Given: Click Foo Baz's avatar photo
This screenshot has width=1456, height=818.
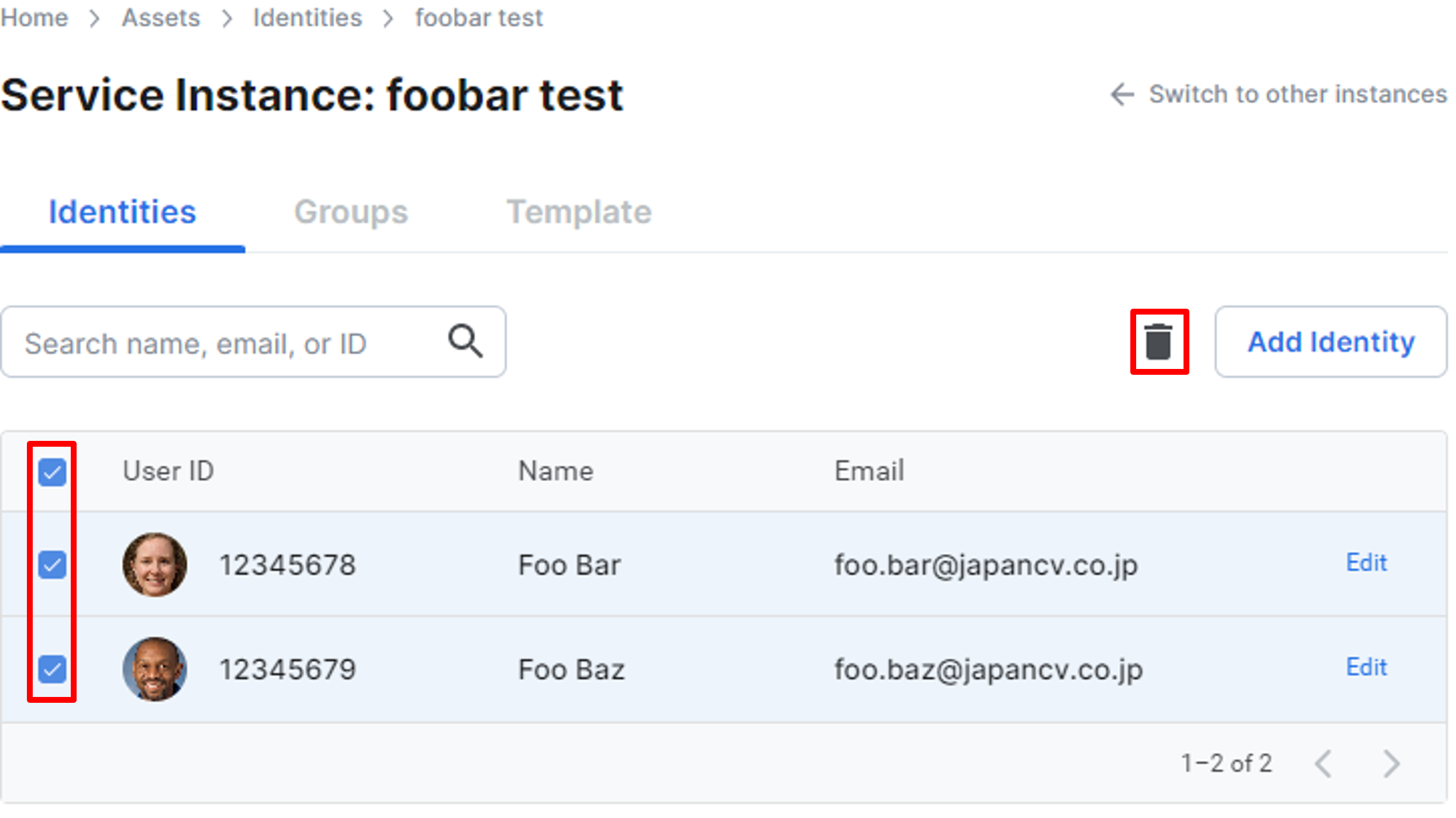Looking at the screenshot, I should click(x=155, y=669).
